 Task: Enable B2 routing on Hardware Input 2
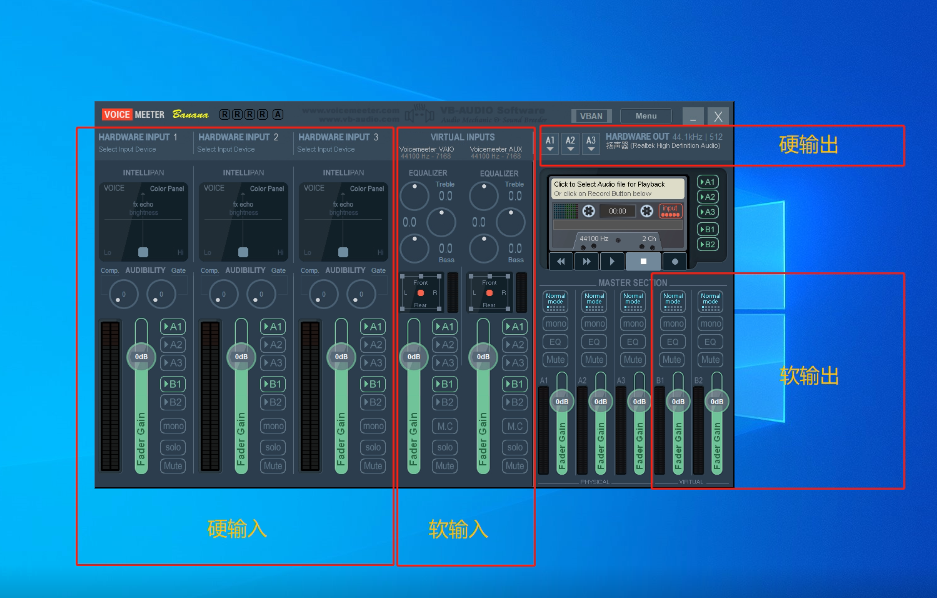273,402
